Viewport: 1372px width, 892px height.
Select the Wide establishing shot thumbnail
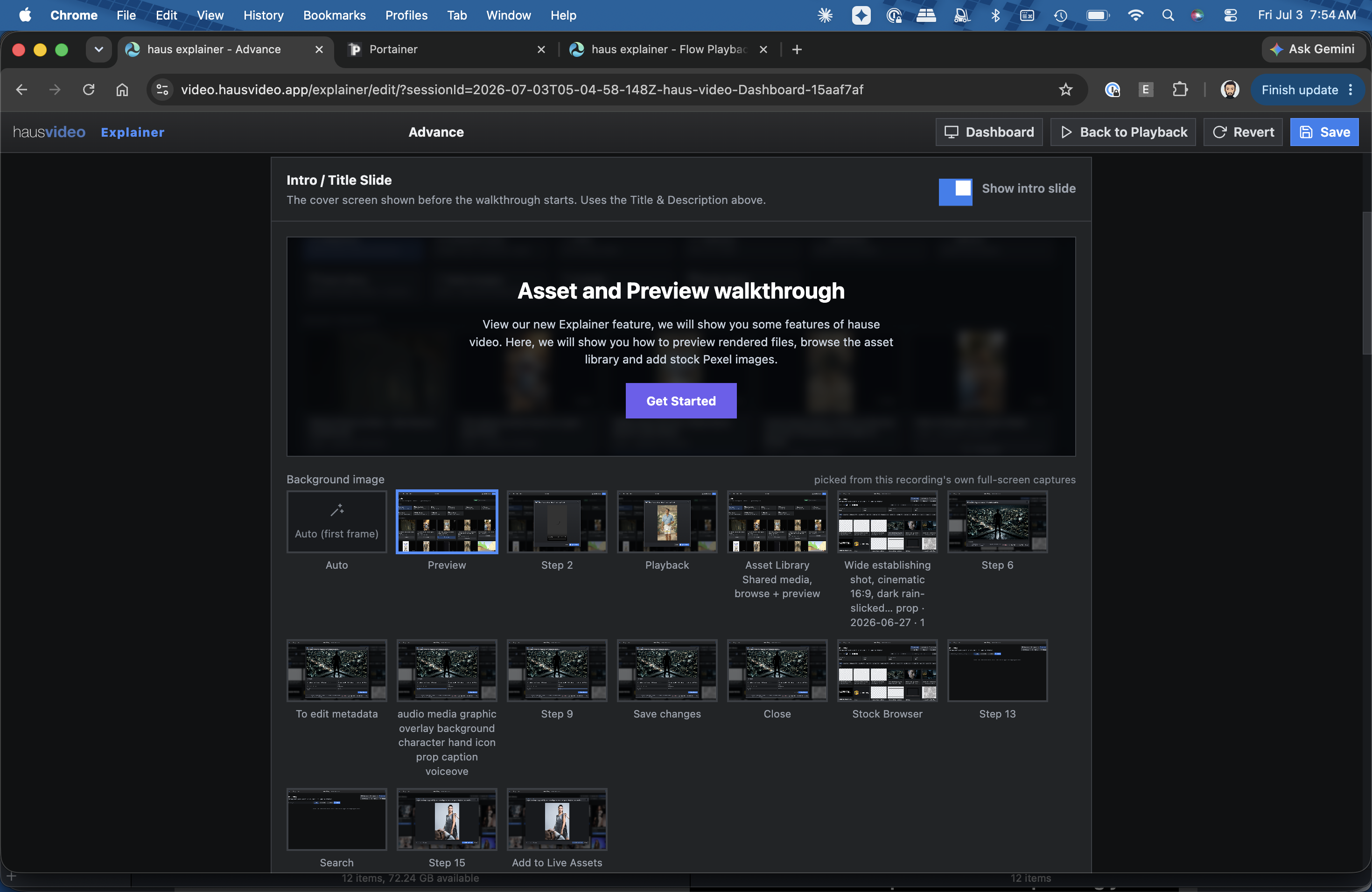(x=887, y=522)
